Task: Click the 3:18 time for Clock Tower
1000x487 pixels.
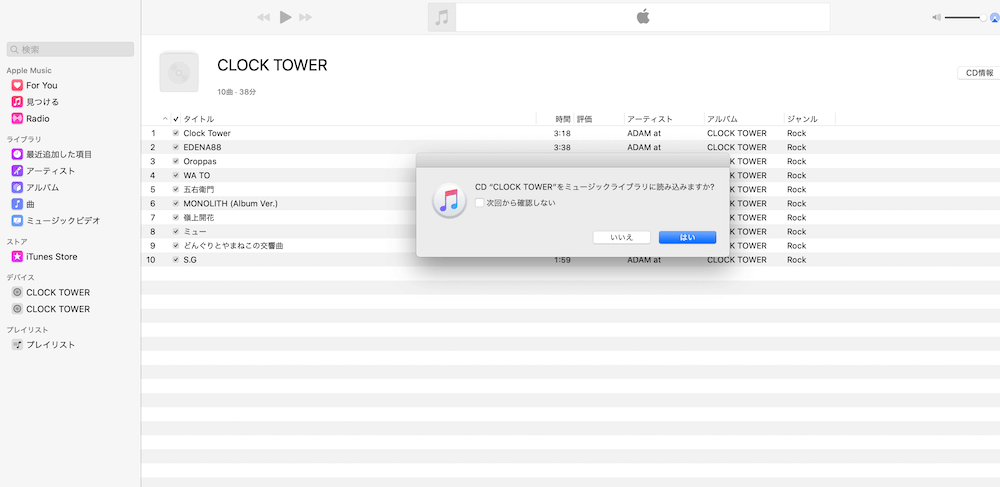Action: click(x=562, y=133)
